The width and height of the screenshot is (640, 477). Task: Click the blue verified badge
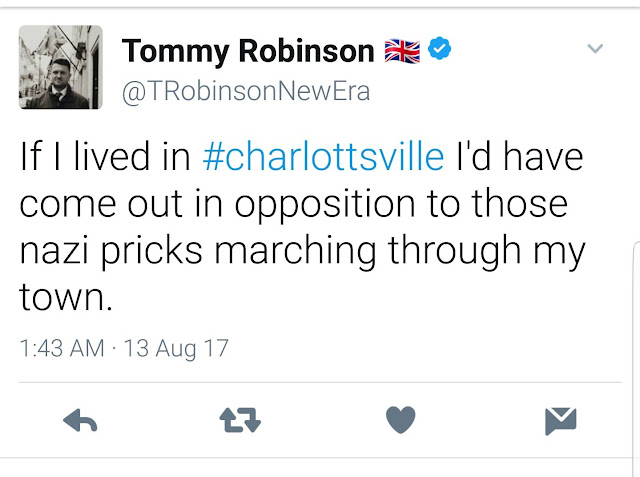coord(441,49)
